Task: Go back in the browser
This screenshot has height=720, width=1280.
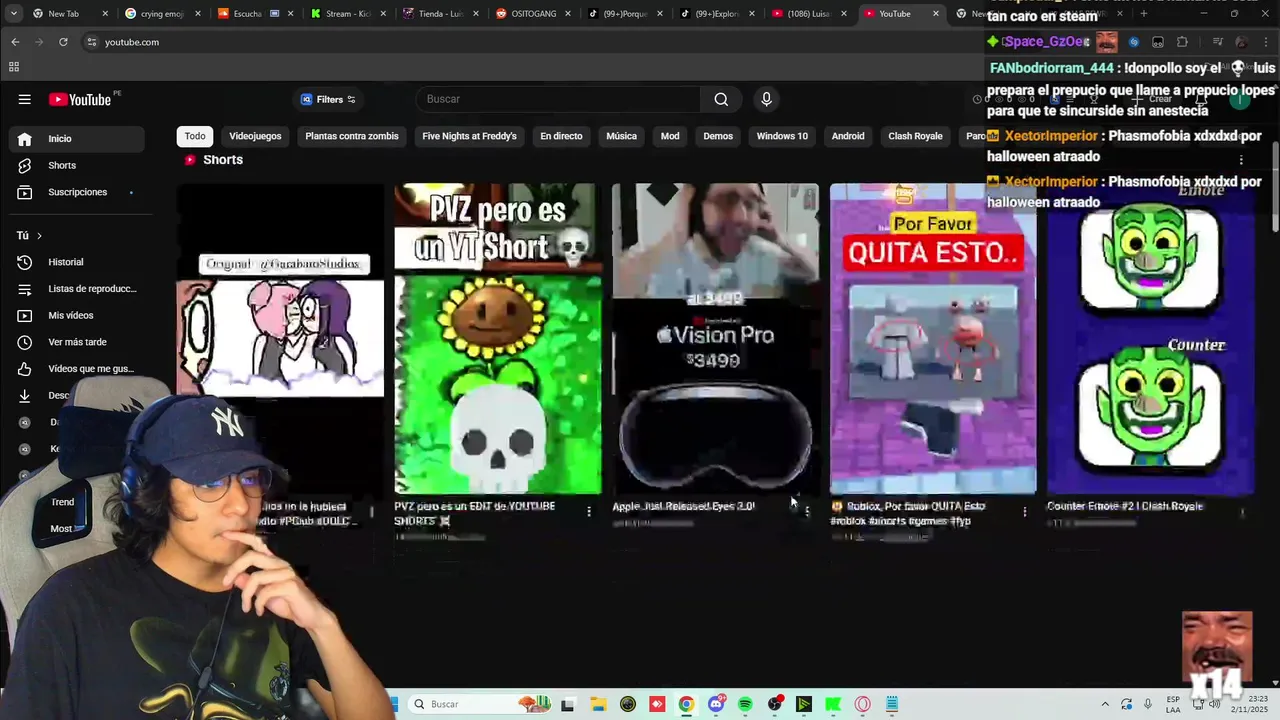Action: (x=15, y=42)
